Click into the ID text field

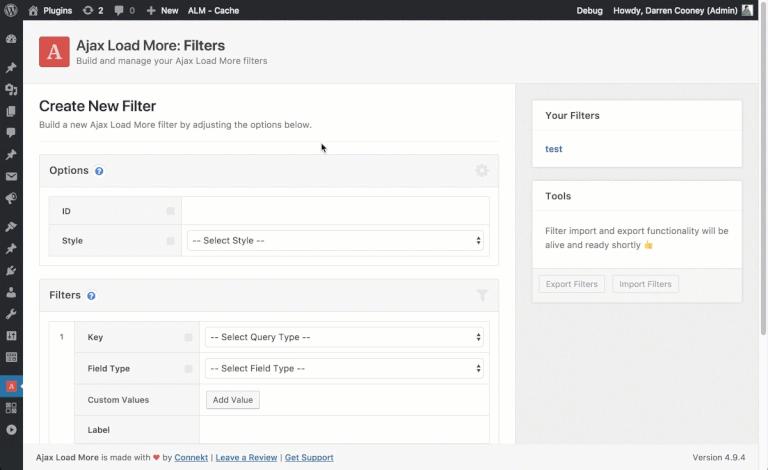(335, 211)
